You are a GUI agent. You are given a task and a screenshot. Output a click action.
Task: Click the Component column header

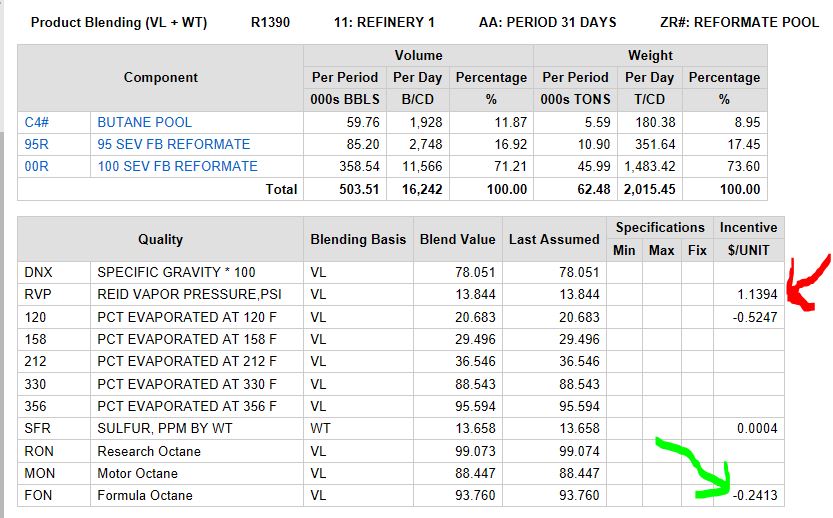pos(160,77)
